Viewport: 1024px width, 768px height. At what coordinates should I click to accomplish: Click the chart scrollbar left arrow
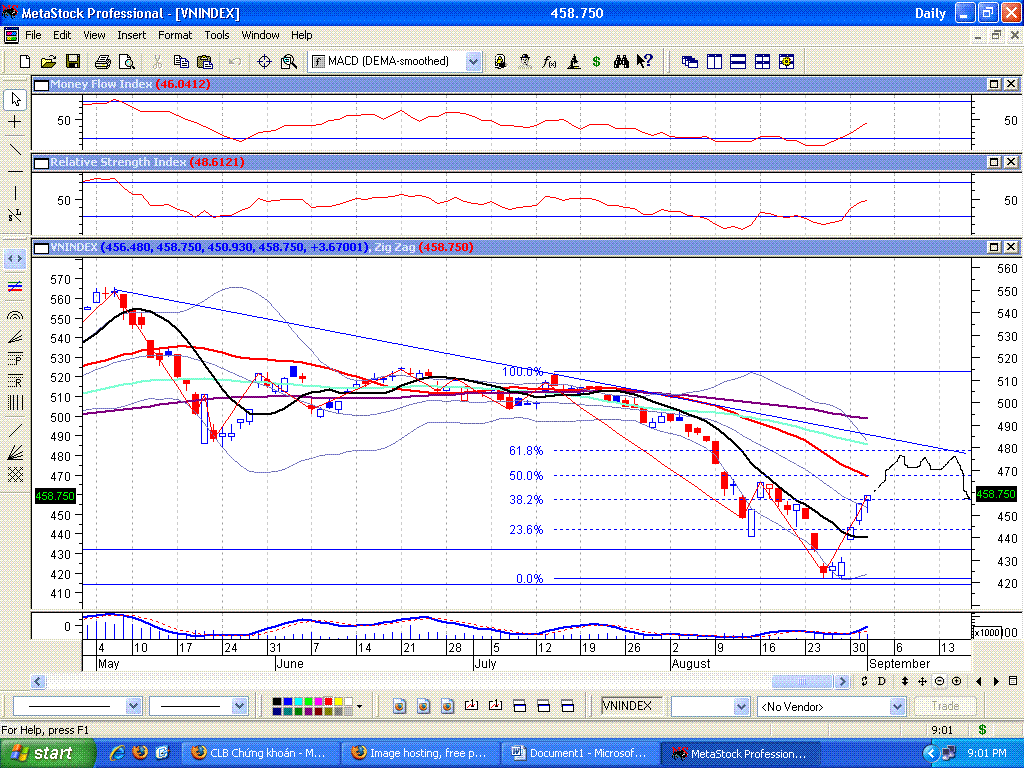[38, 681]
